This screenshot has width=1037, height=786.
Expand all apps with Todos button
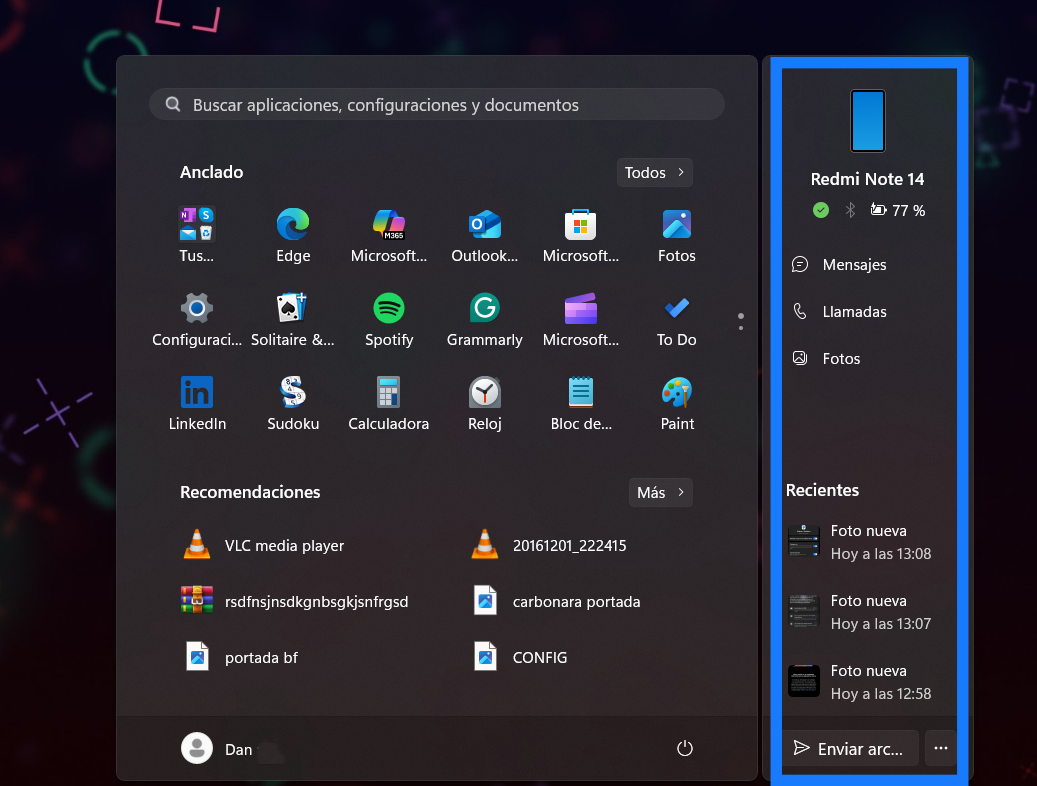(655, 173)
